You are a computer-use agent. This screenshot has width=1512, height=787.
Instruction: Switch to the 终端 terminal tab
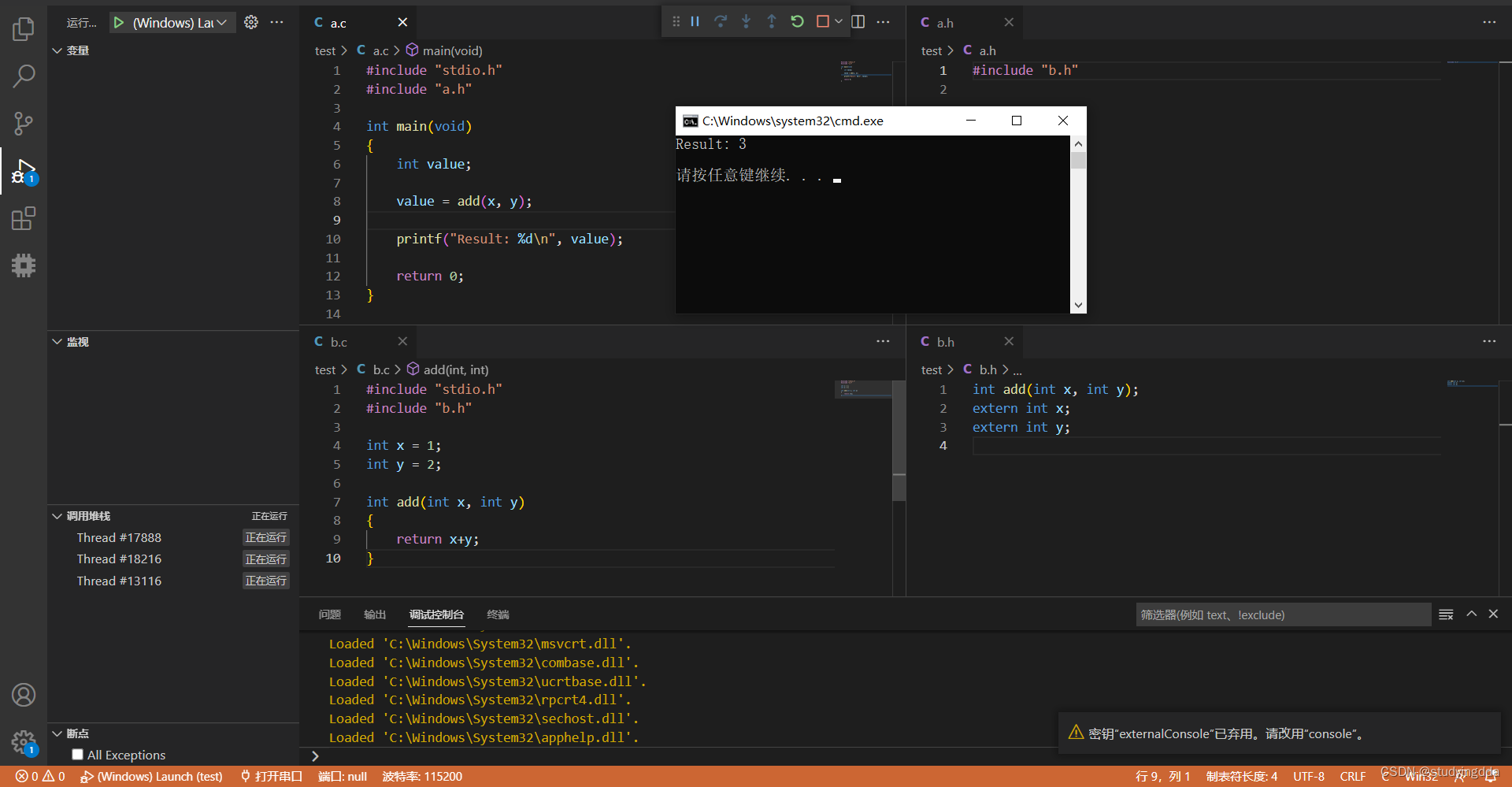pyautogui.click(x=498, y=614)
